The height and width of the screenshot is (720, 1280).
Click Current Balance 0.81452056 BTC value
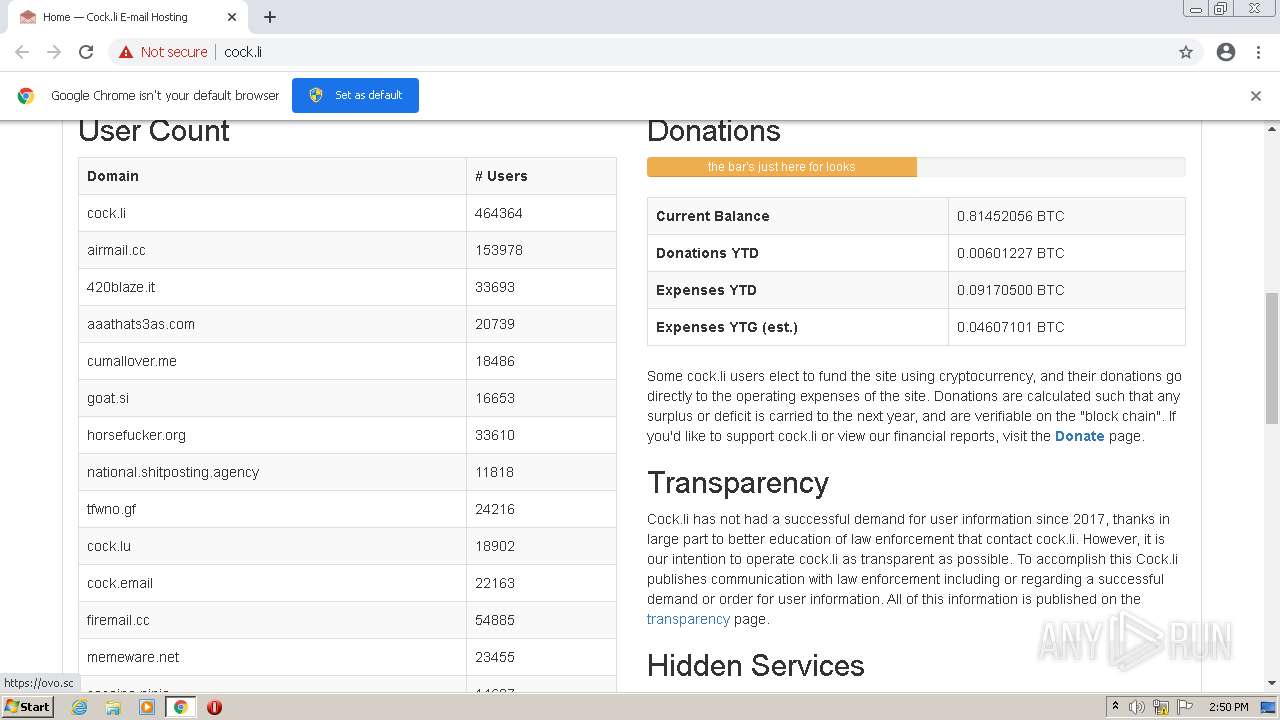[1010, 216]
